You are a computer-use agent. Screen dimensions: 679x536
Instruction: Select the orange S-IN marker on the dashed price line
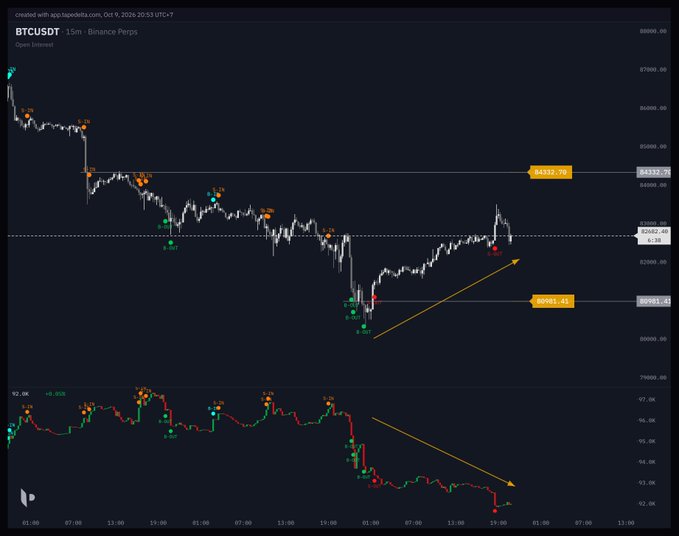coord(328,236)
